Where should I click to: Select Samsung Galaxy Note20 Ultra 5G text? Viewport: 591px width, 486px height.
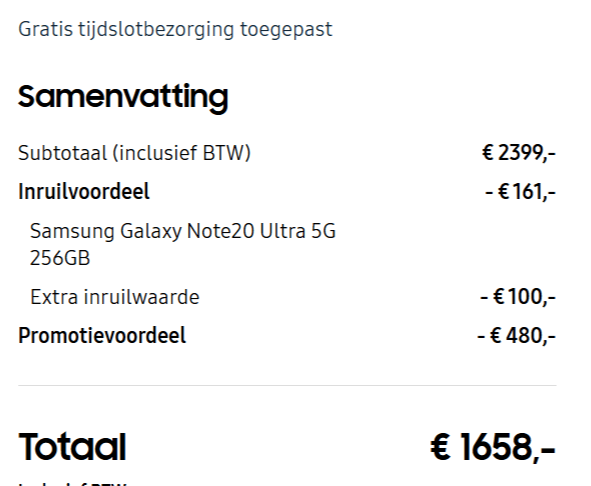pyautogui.click(x=183, y=231)
